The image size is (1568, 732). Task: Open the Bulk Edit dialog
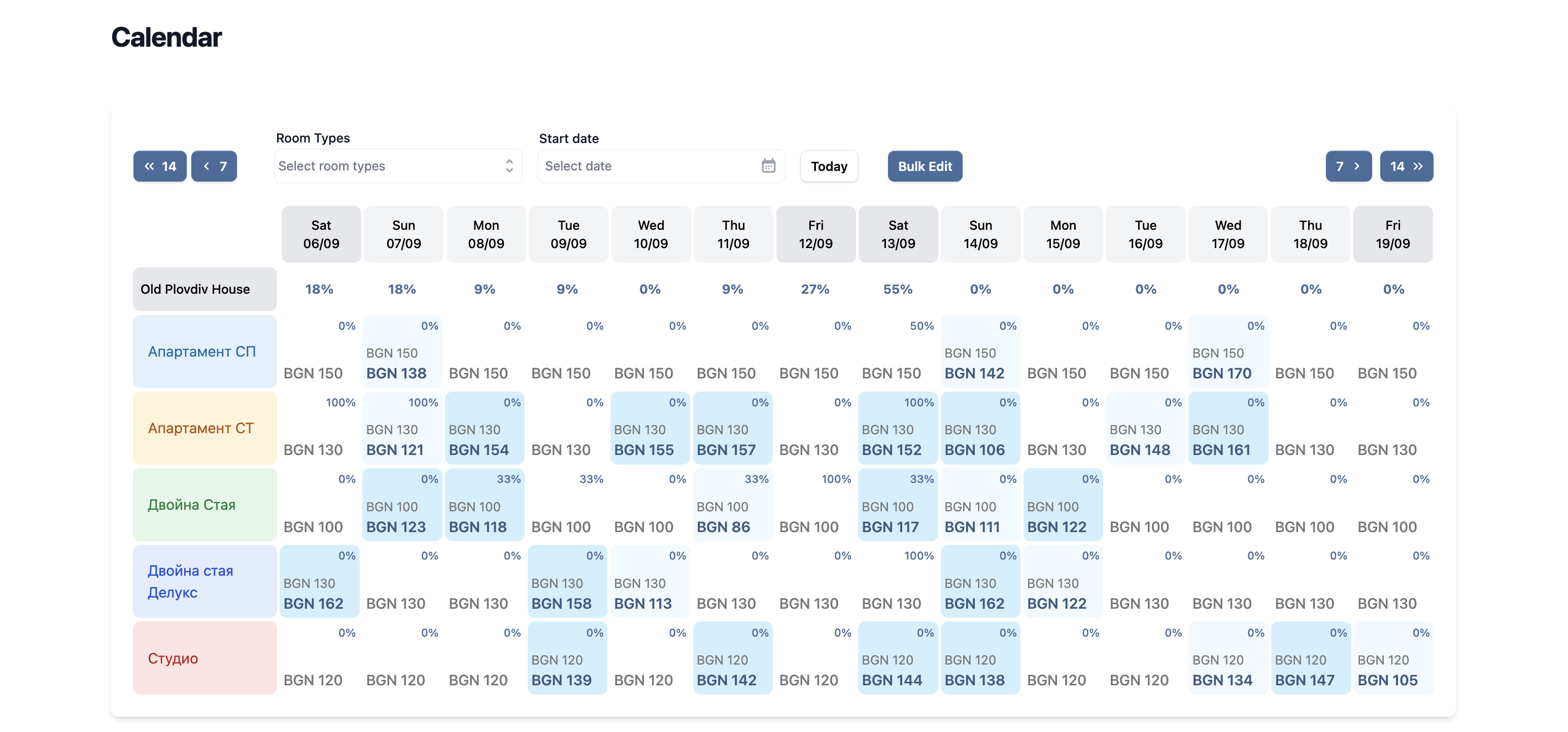(x=925, y=165)
